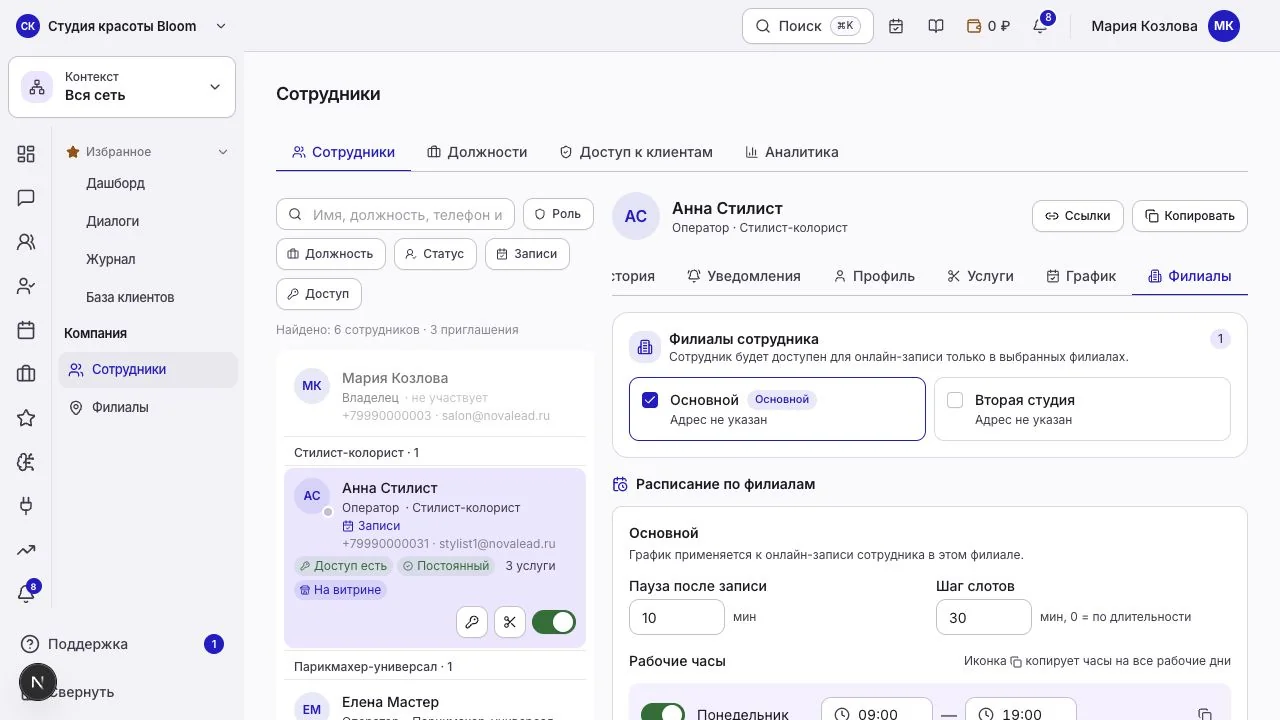Open trending analytics icon in left rail
This screenshot has width=1280, height=720.
26,550
